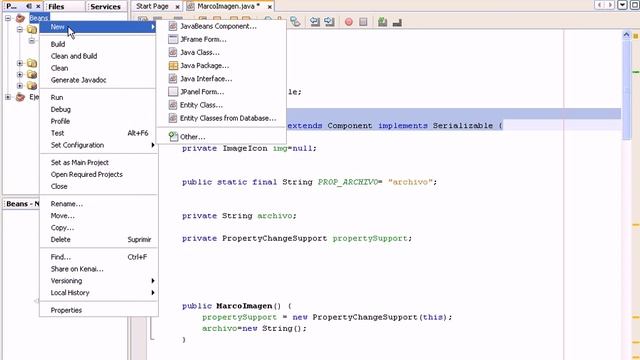The image size is (640, 360).
Task: Click the Other file icon in submenu
Action: point(173,137)
